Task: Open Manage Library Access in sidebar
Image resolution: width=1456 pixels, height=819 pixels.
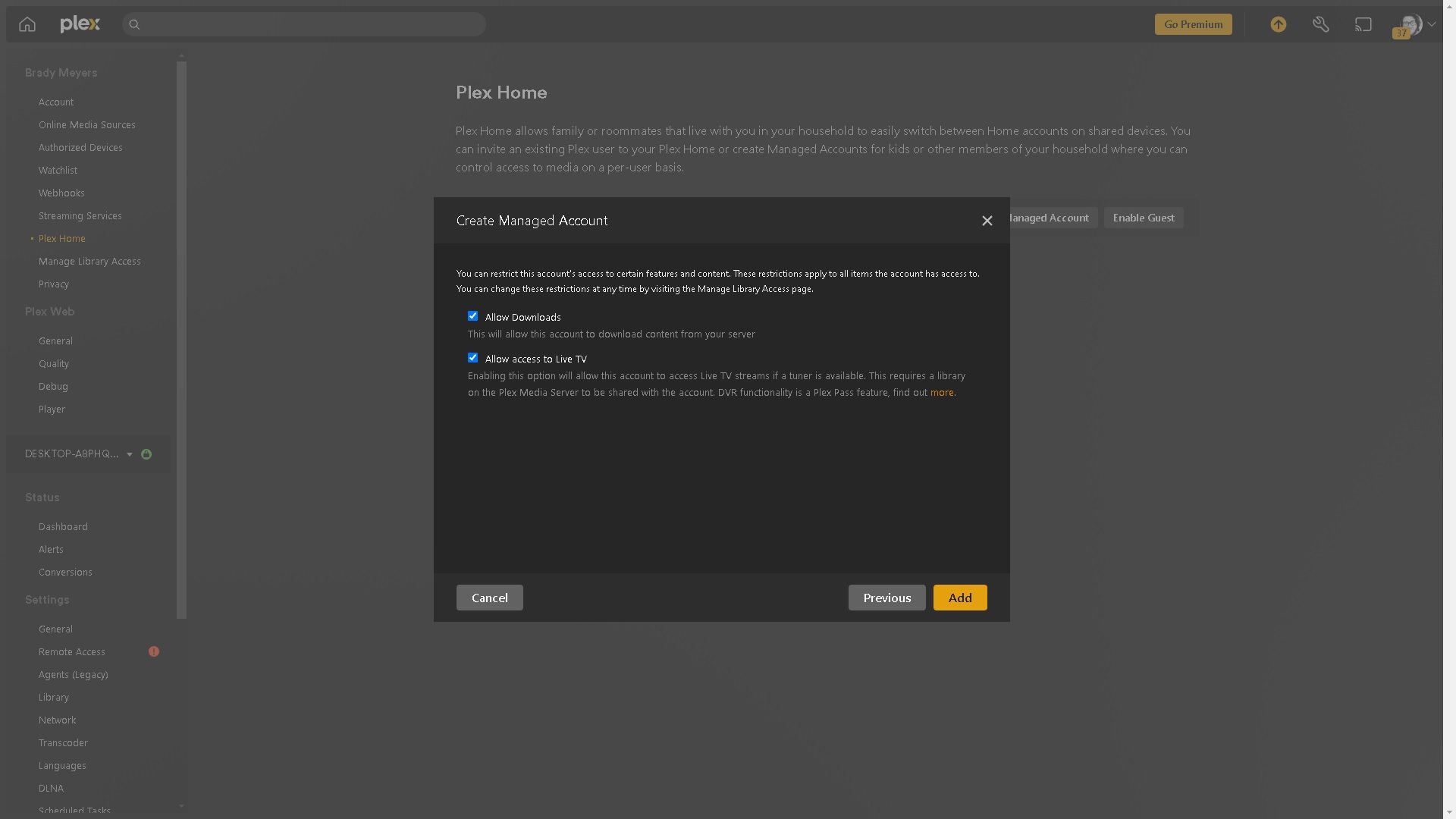Action: [x=89, y=261]
